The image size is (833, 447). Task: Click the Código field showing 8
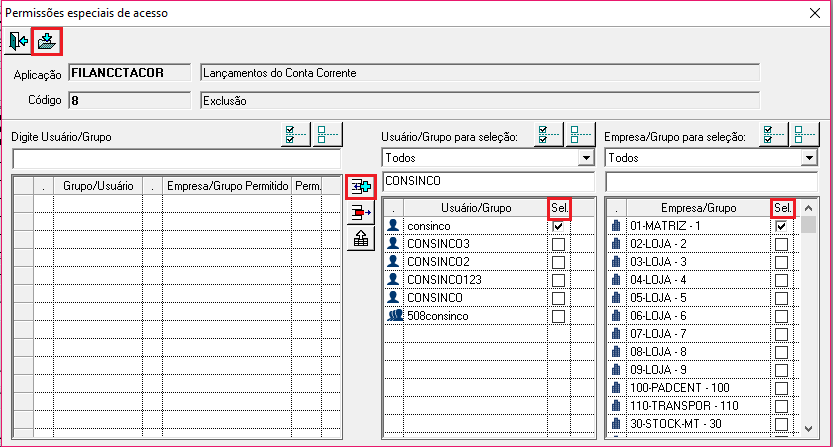point(130,100)
